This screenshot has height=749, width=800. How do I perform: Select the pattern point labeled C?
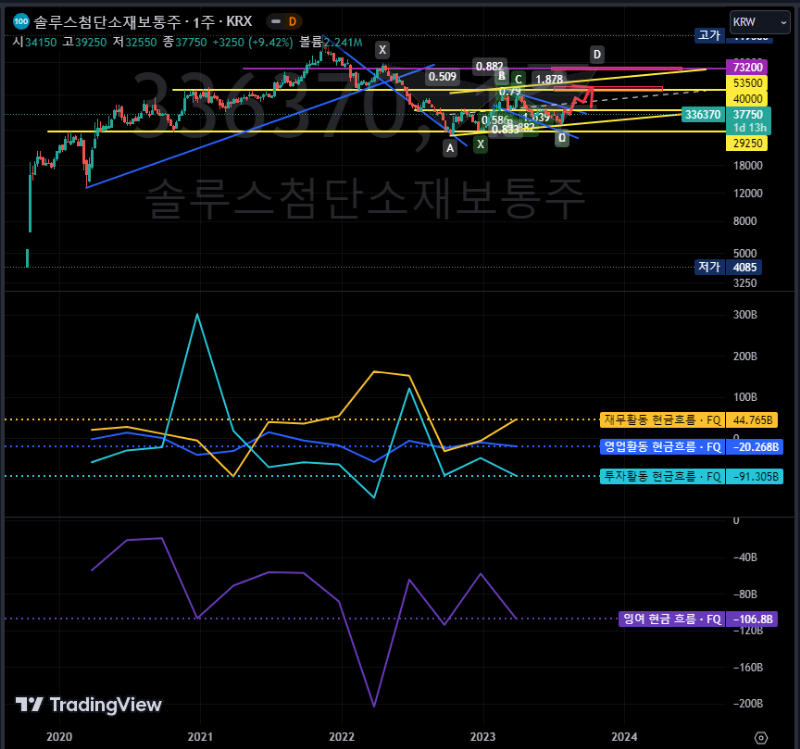coord(518,79)
